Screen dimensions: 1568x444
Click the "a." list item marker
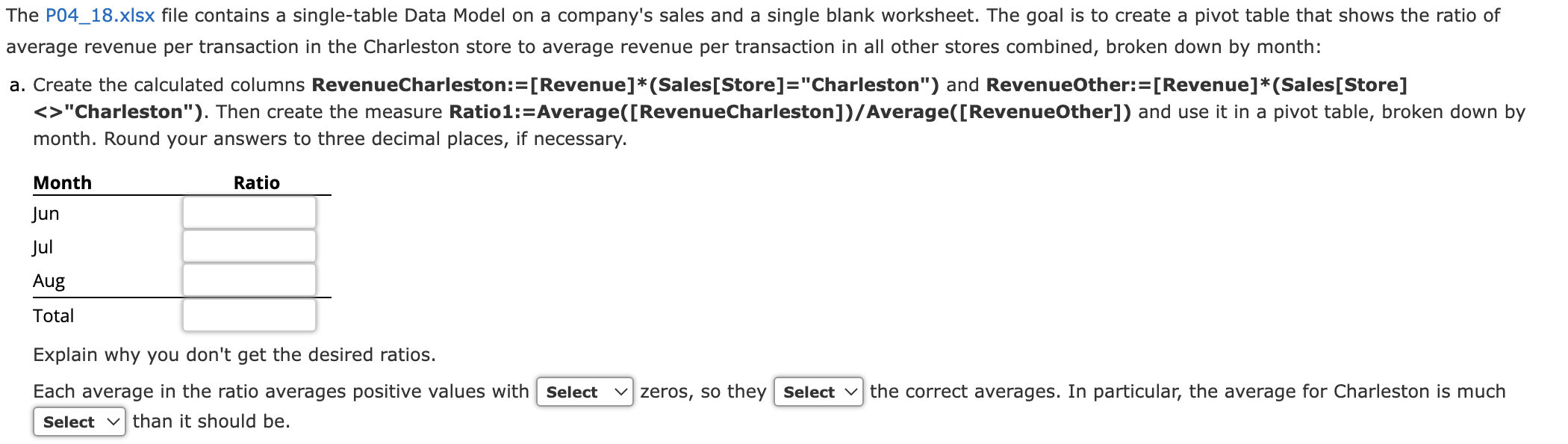[18, 84]
